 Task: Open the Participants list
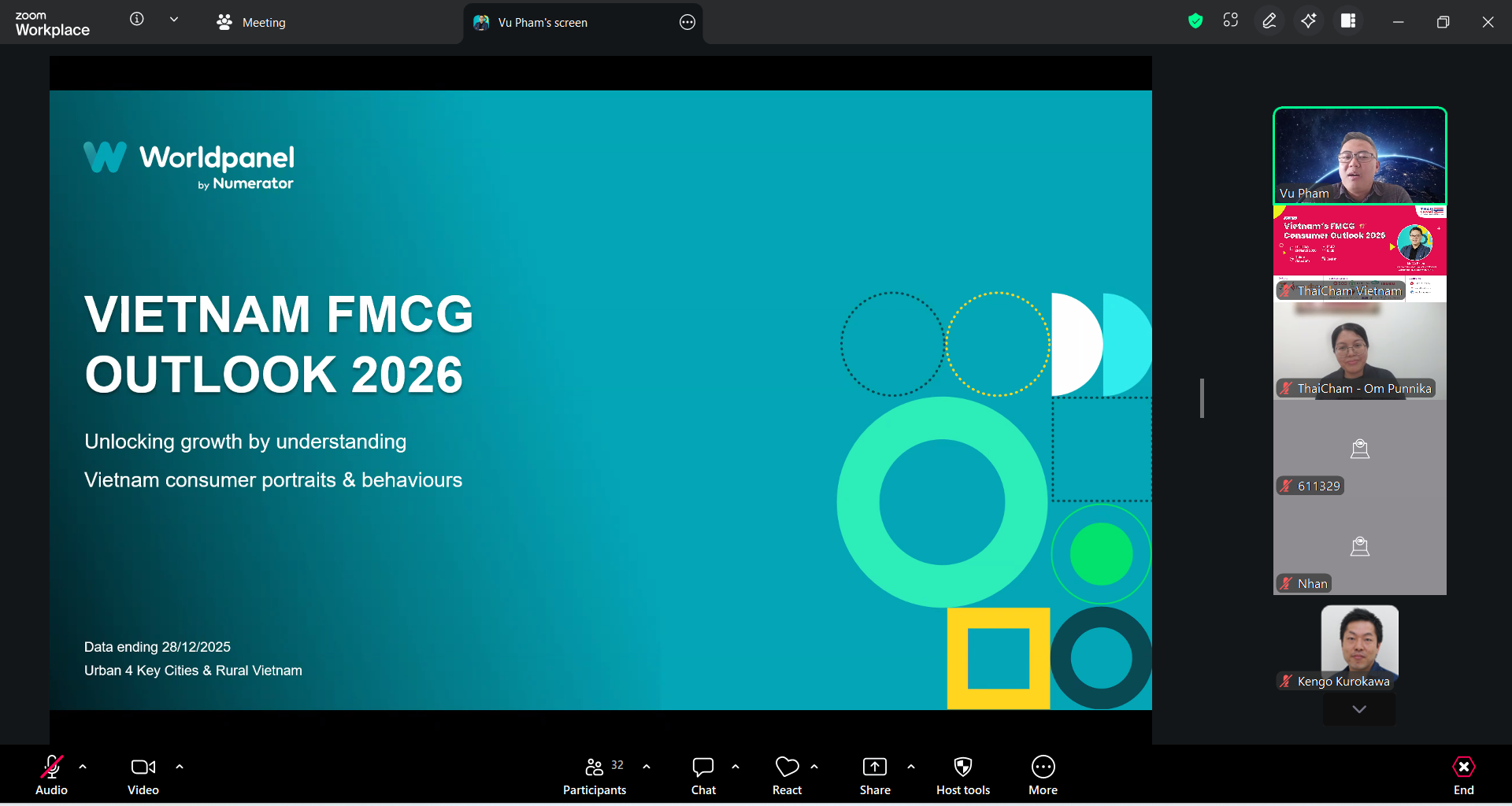coord(595,775)
